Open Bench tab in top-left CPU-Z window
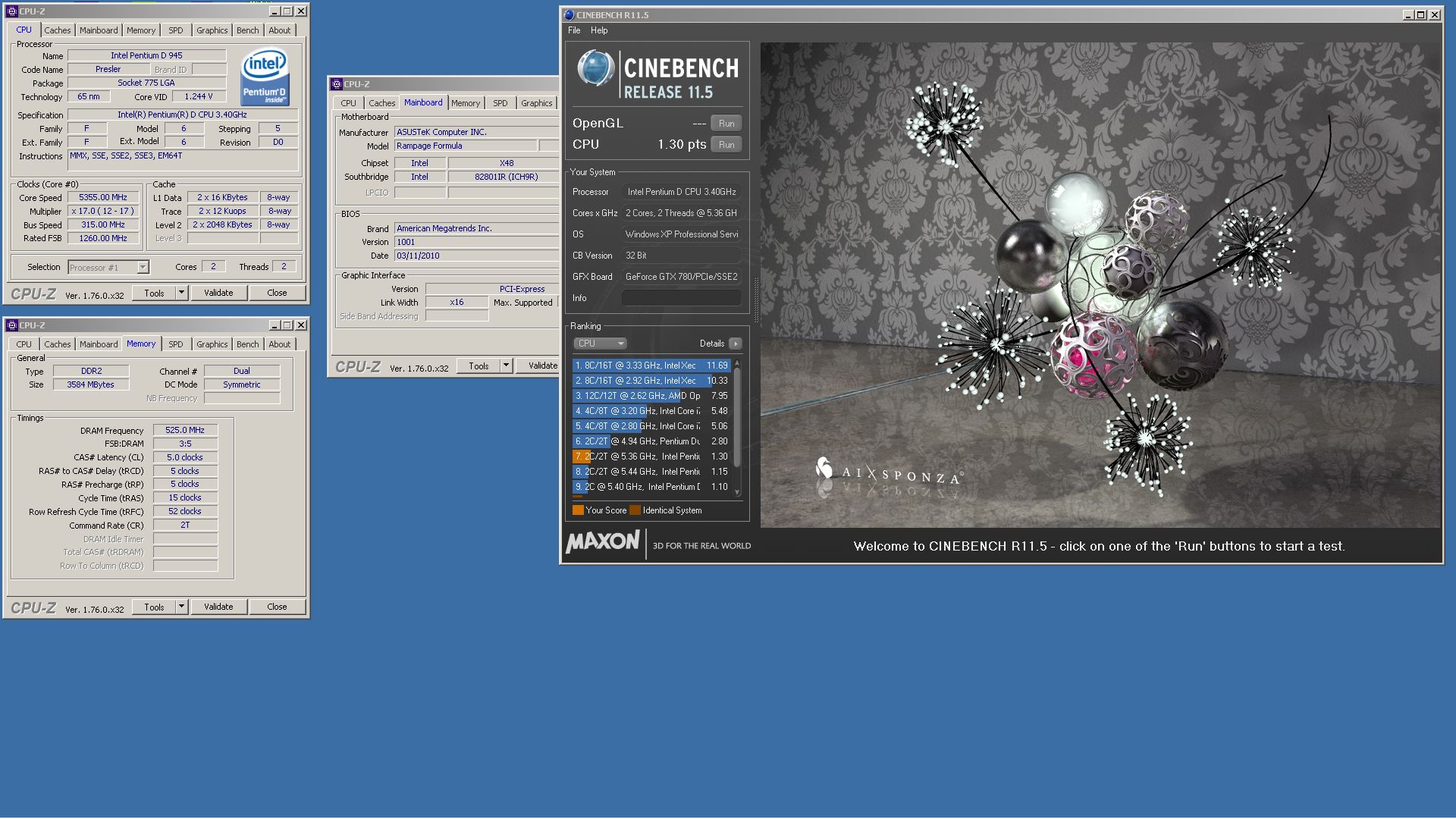The height and width of the screenshot is (819, 1456). pos(247,30)
